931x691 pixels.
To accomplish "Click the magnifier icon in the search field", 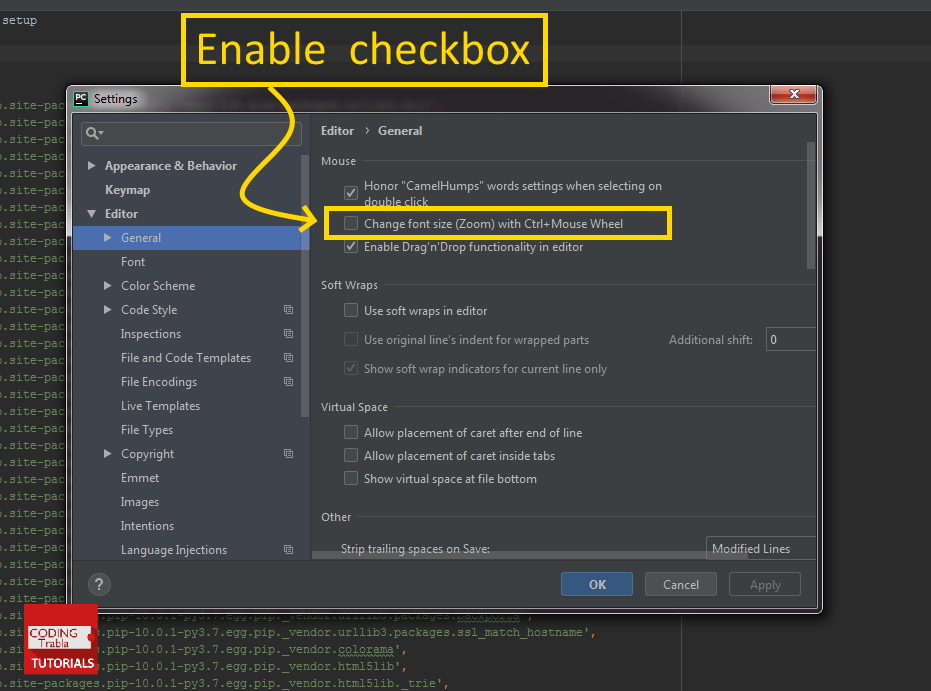I will [x=92, y=132].
